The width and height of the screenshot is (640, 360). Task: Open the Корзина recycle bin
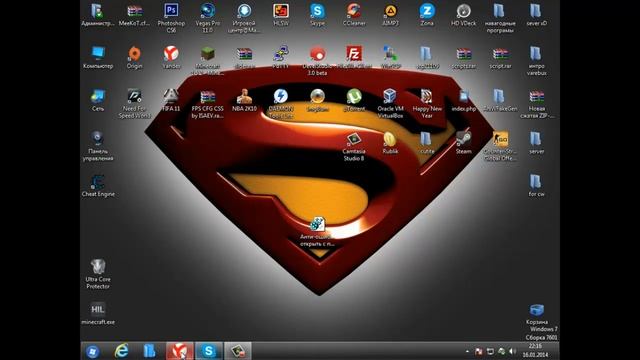click(x=536, y=310)
